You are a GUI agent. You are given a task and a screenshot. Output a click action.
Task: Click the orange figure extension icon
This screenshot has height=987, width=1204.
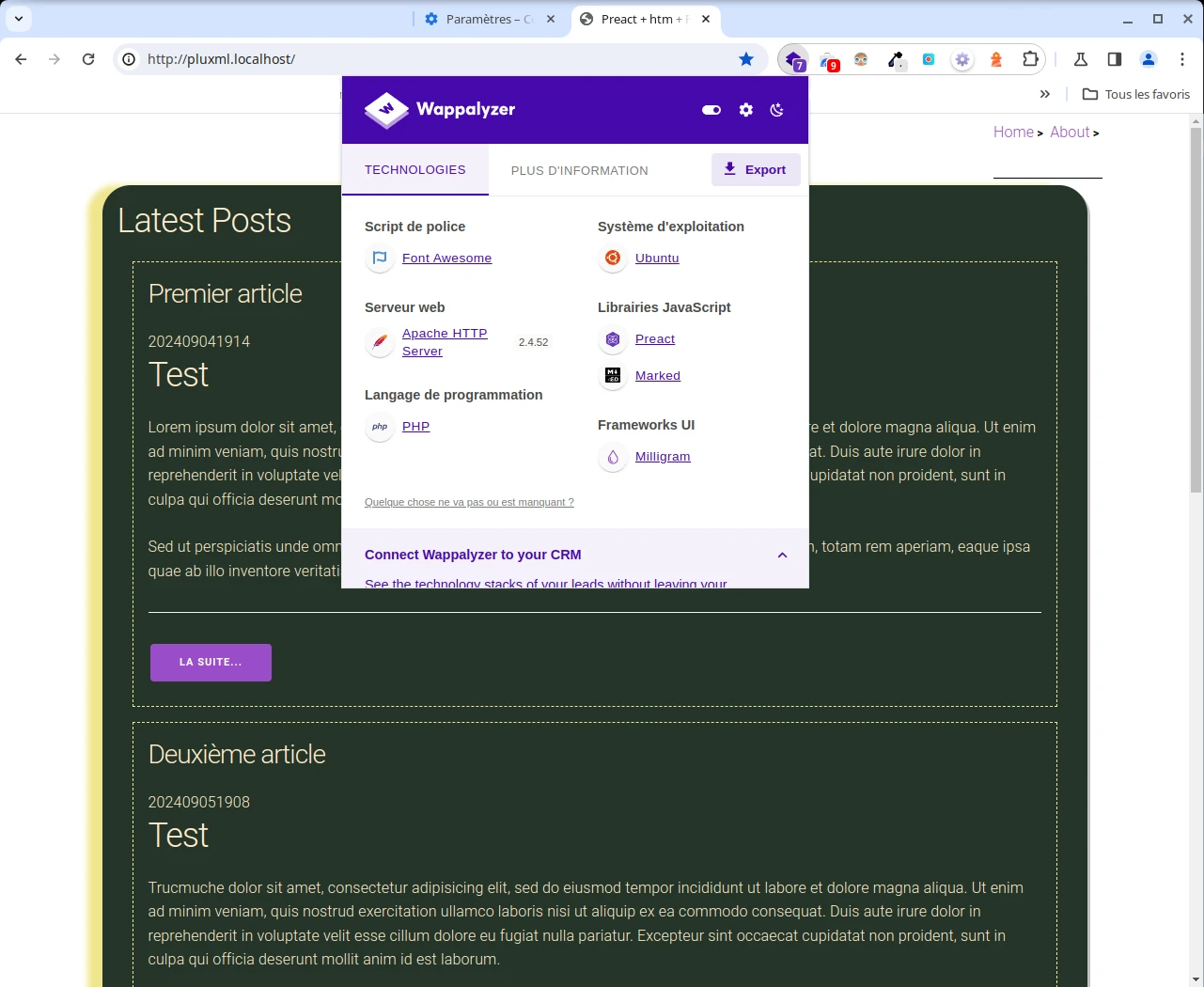tap(996, 59)
